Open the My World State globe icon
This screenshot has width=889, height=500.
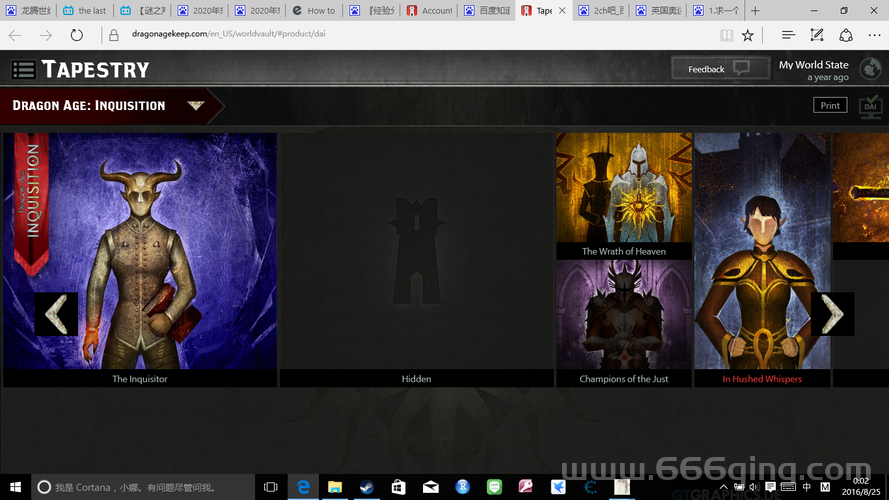pos(870,69)
